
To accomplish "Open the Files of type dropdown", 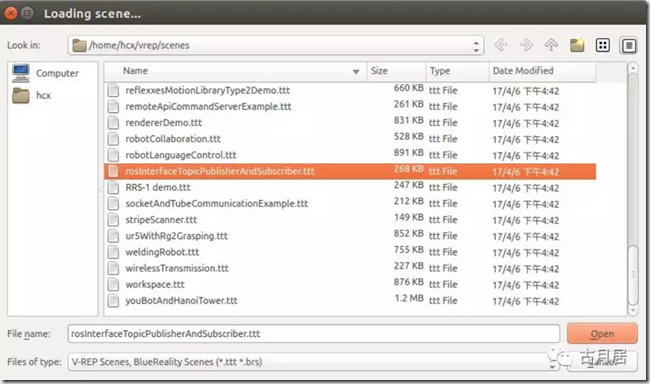I will pyautogui.click(x=309, y=362).
